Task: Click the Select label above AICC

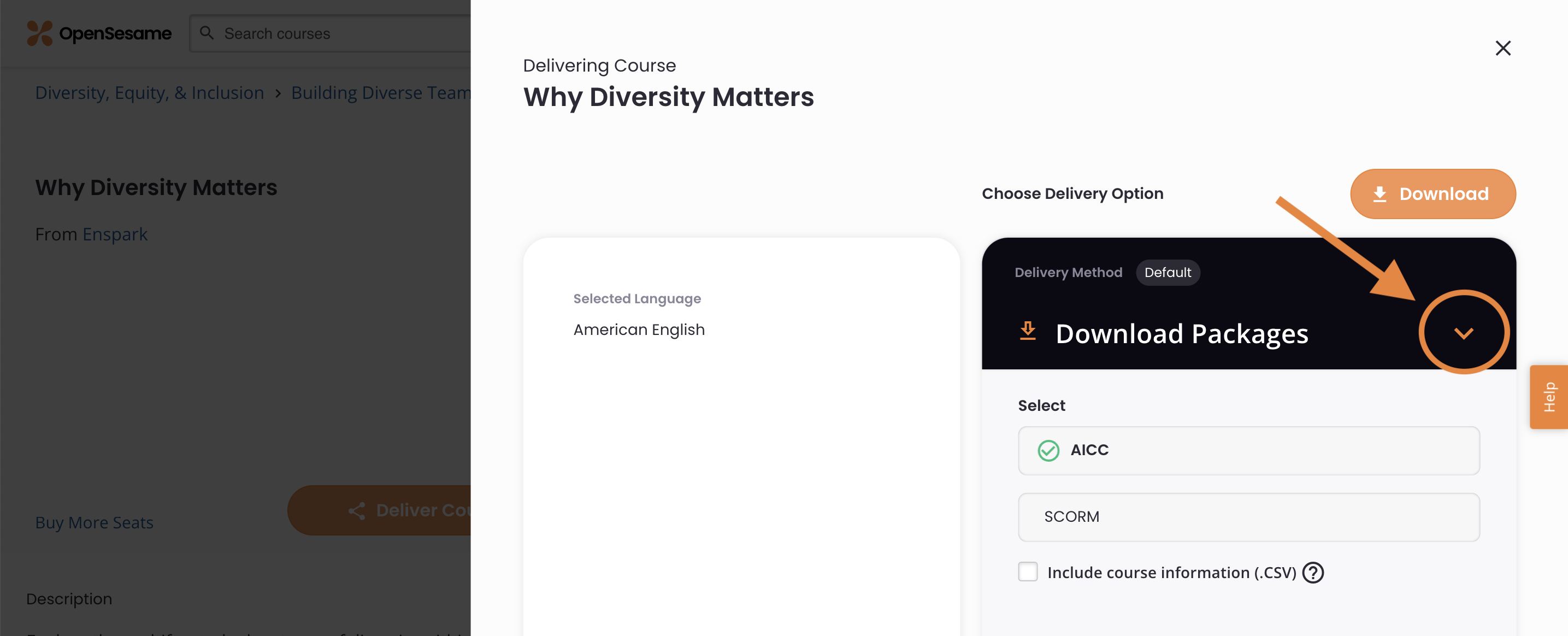Action: (1041, 406)
